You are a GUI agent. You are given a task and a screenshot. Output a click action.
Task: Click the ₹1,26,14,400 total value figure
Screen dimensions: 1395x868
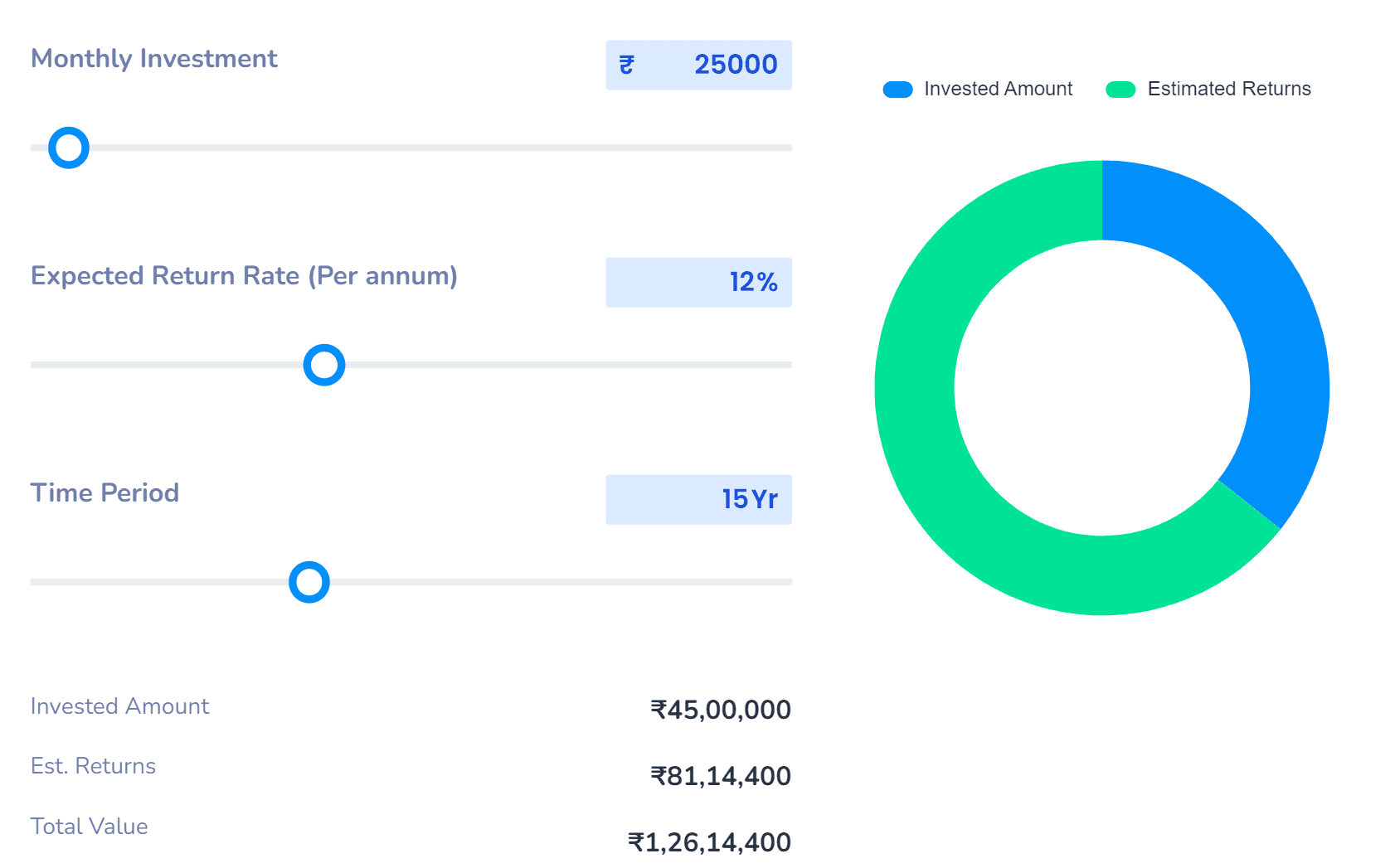(709, 842)
